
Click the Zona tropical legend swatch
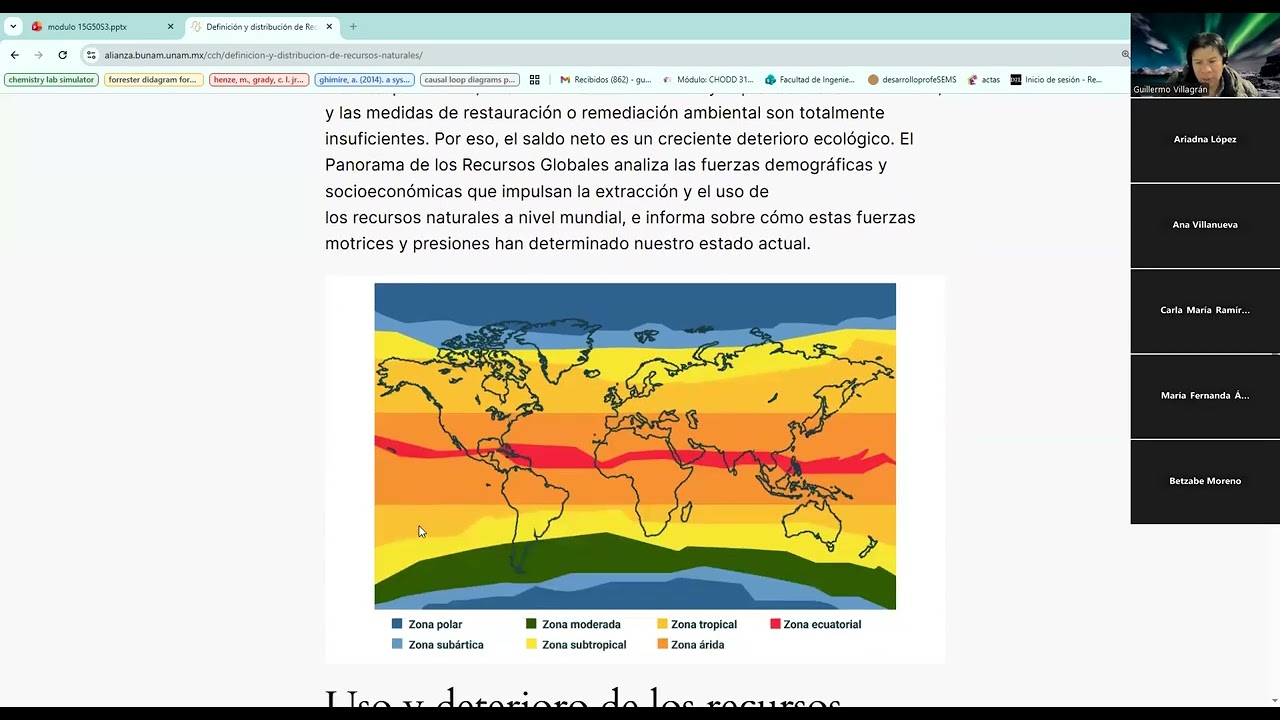[x=662, y=624]
